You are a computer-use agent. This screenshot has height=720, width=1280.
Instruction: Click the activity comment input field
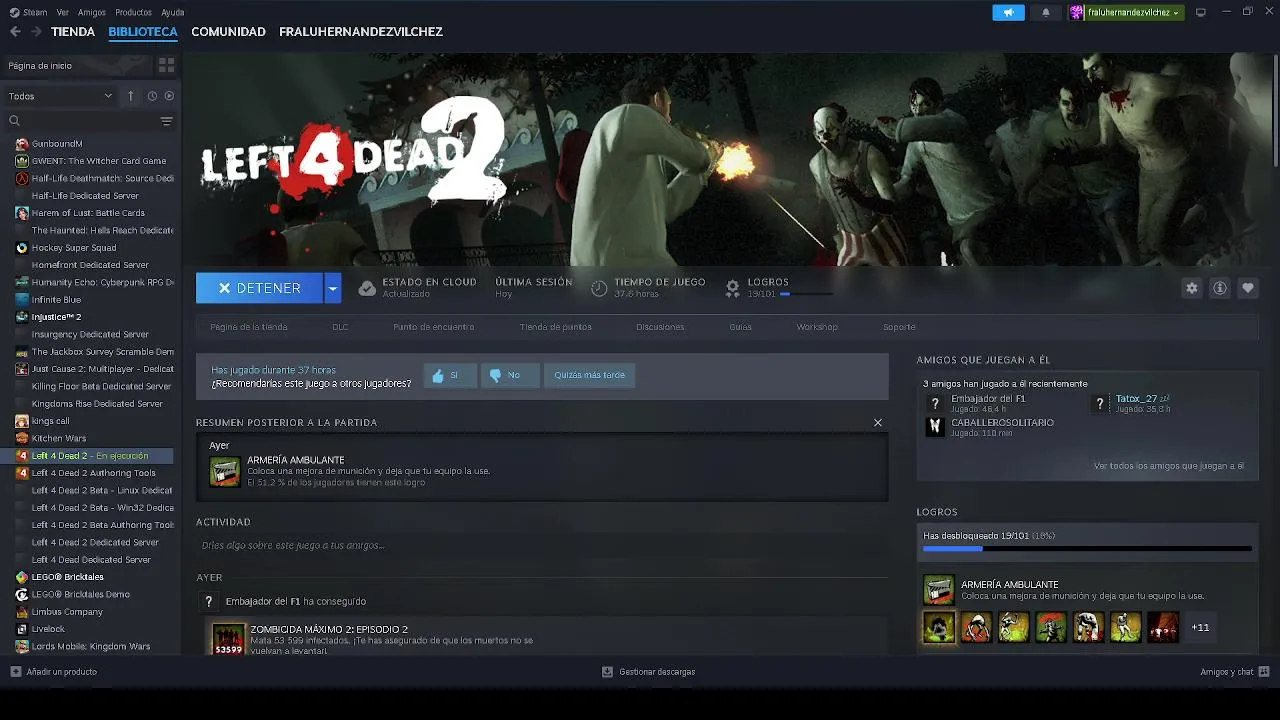pyautogui.click(x=542, y=546)
